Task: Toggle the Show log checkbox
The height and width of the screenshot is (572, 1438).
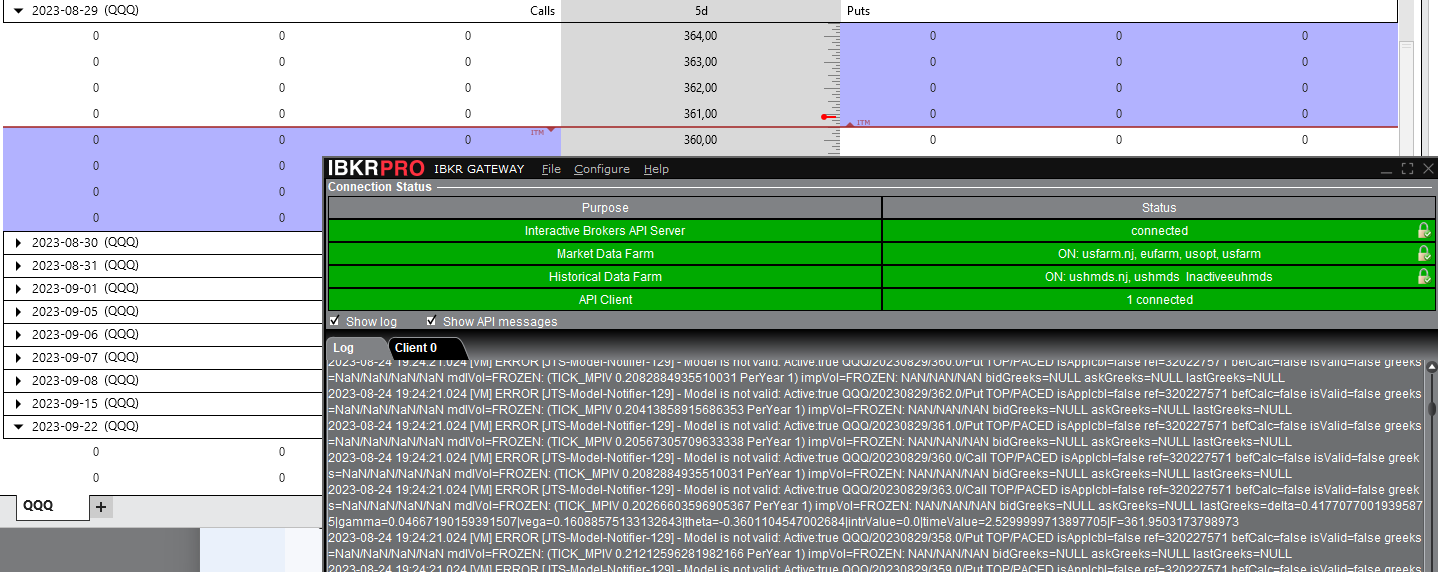Action: 334,321
